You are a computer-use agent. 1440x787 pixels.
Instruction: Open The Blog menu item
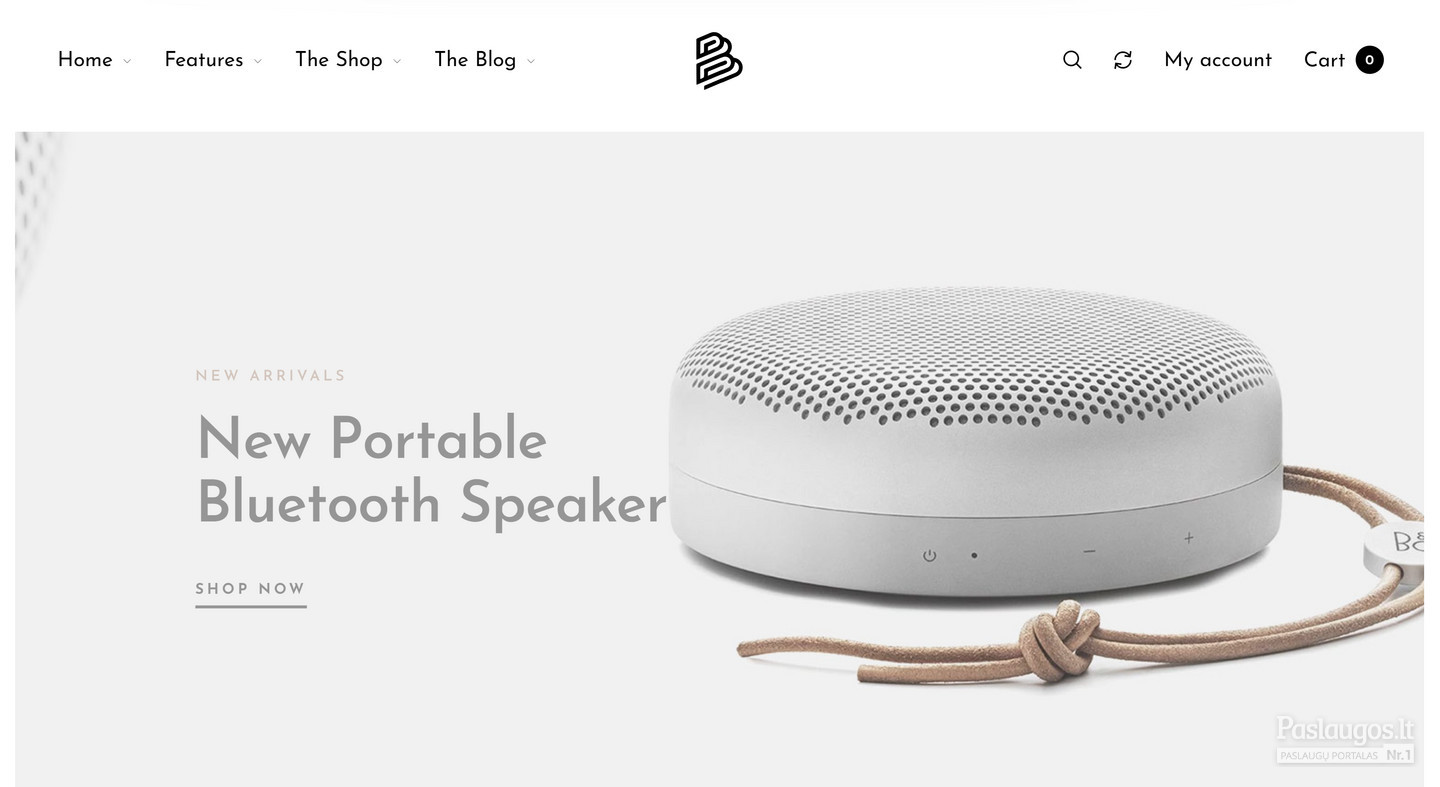click(475, 60)
